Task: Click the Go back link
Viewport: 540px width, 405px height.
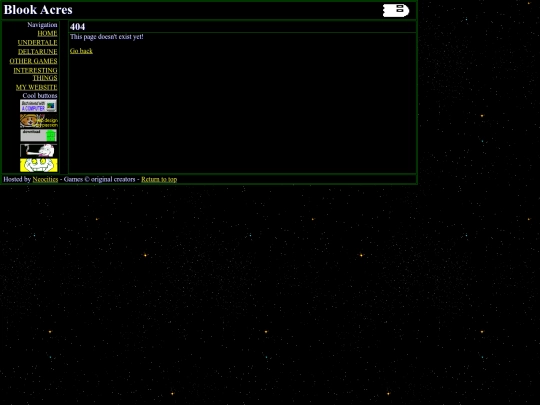Action: [x=81, y=51]
